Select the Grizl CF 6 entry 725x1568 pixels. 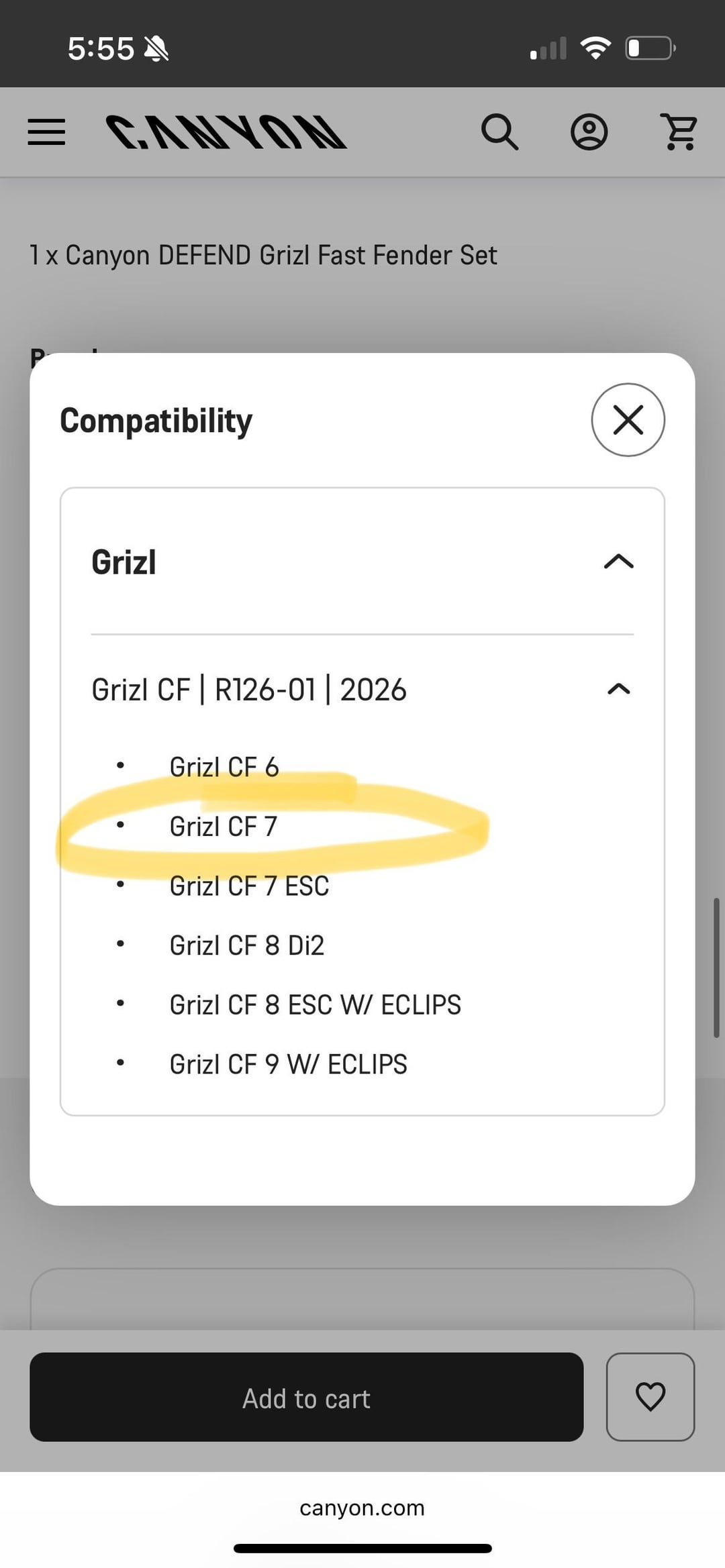click(224, 767)
